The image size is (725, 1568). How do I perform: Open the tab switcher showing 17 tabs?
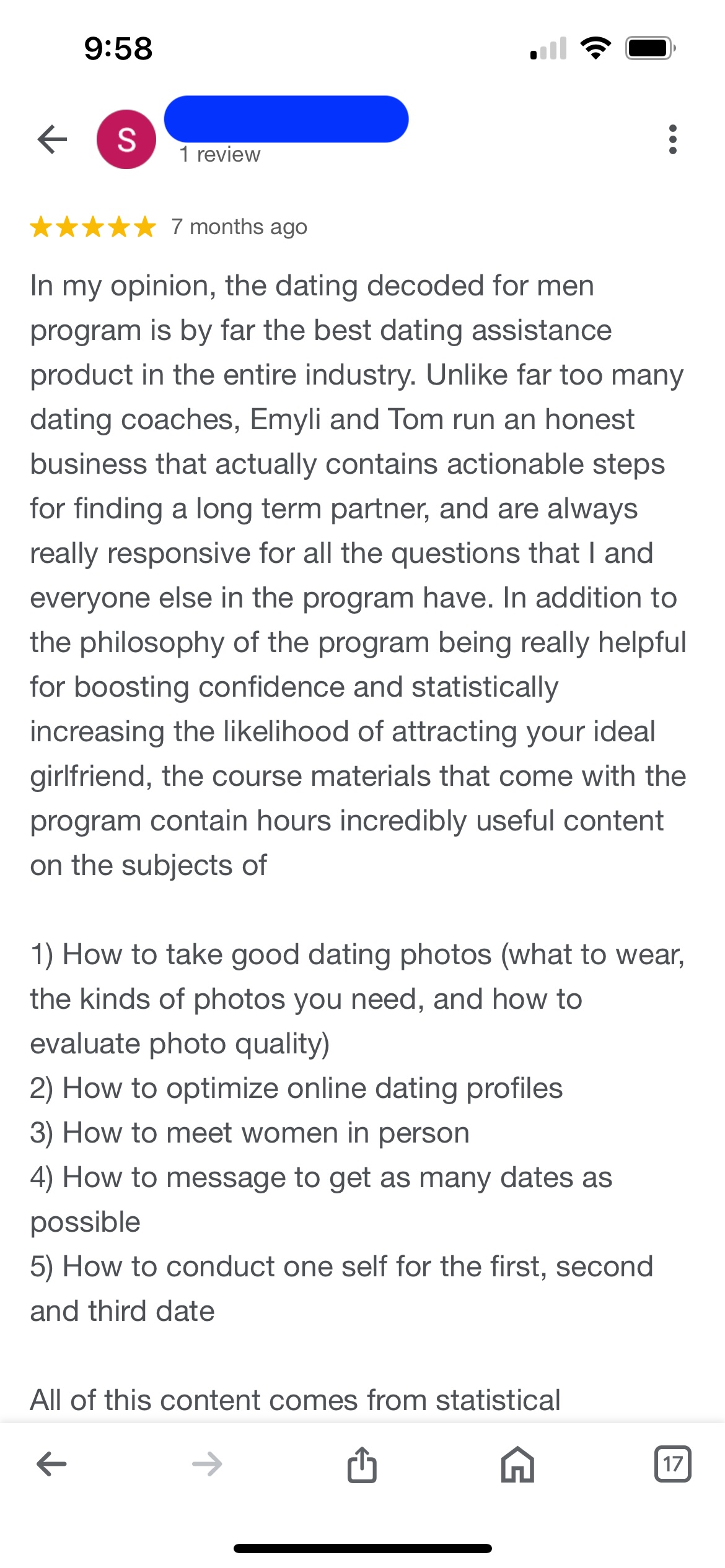coord(672,1465)
